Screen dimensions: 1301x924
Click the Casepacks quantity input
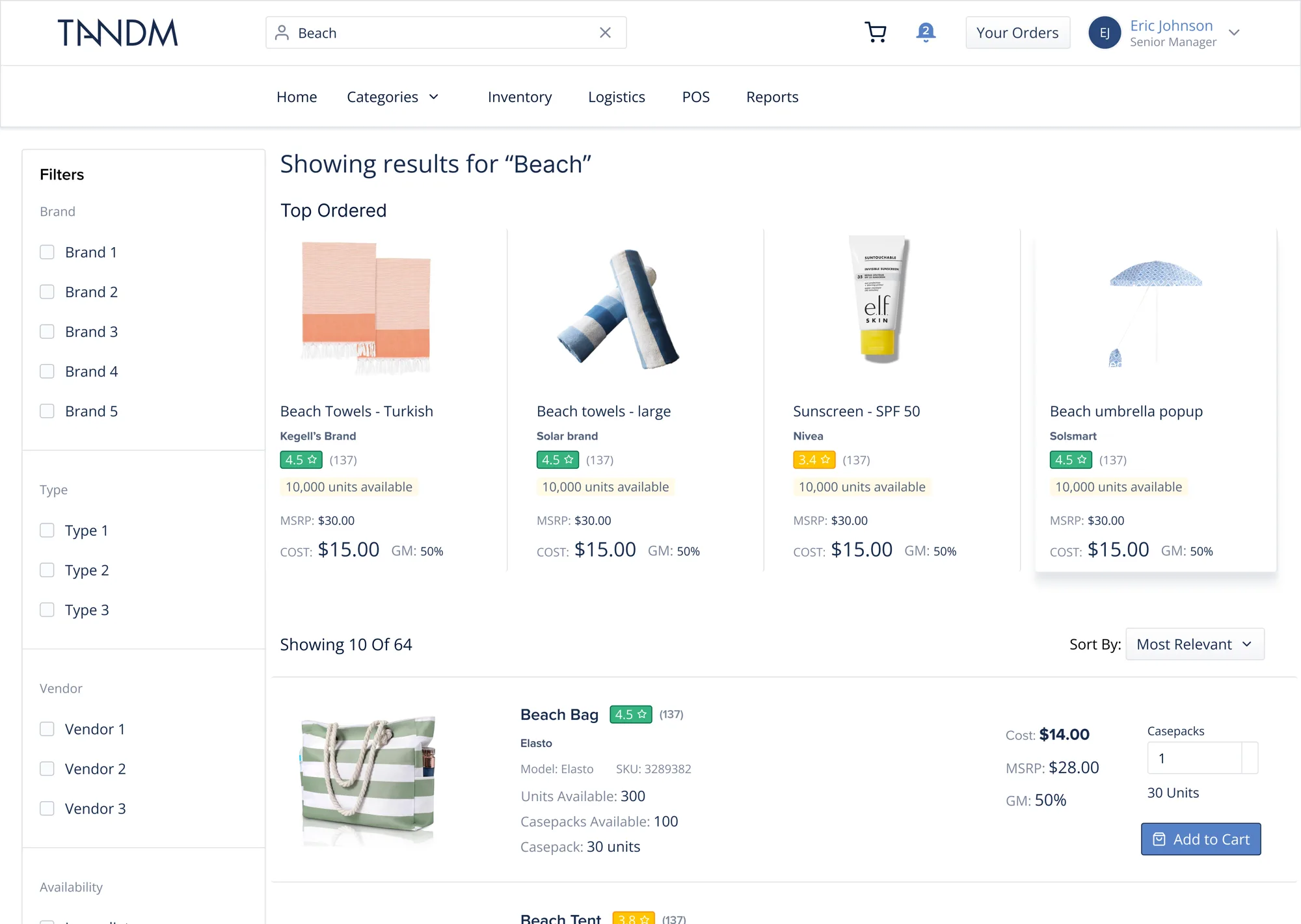(1194, 758)
